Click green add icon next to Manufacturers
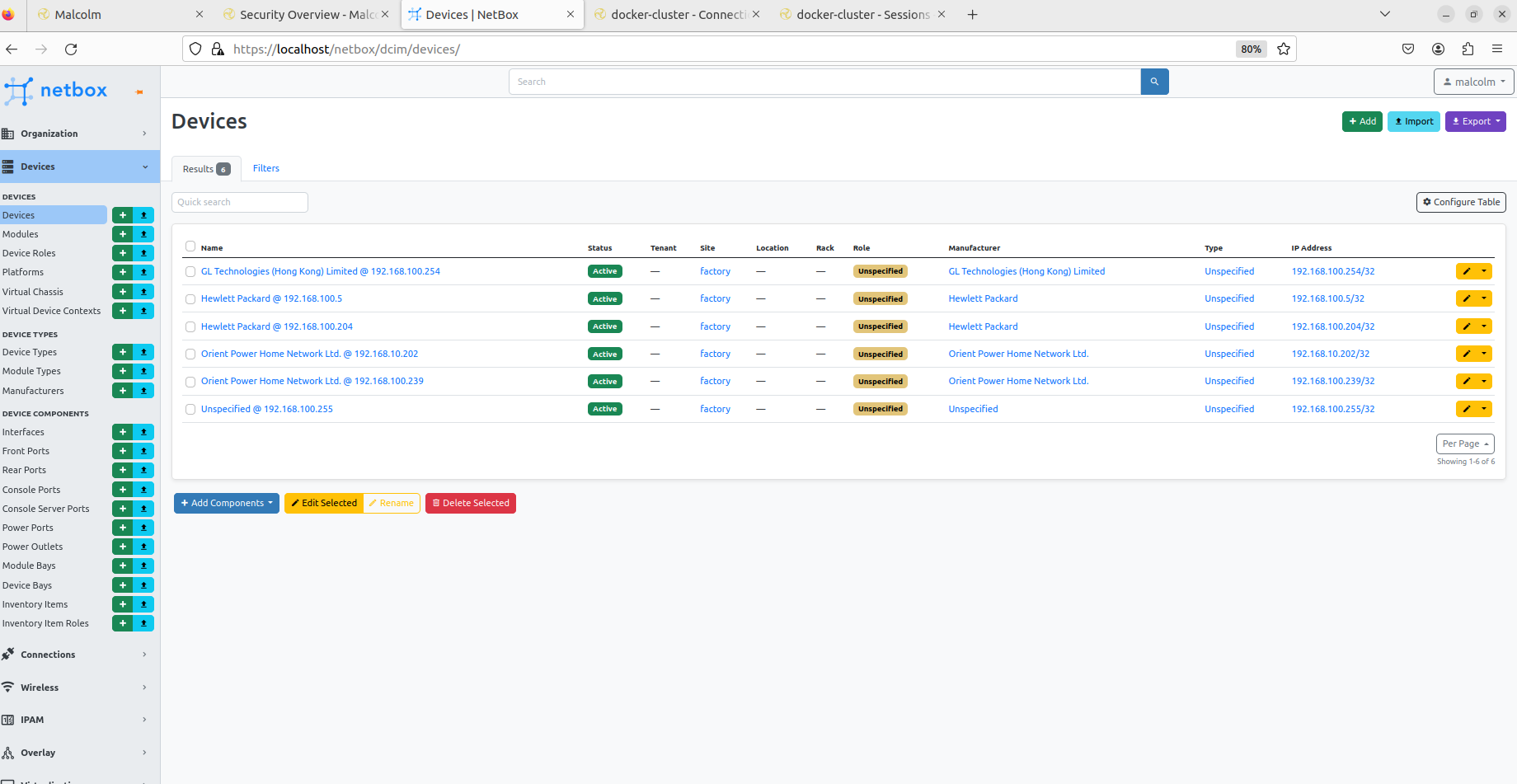The height and width of the screenshot is (784, 1517). [122, 391]
